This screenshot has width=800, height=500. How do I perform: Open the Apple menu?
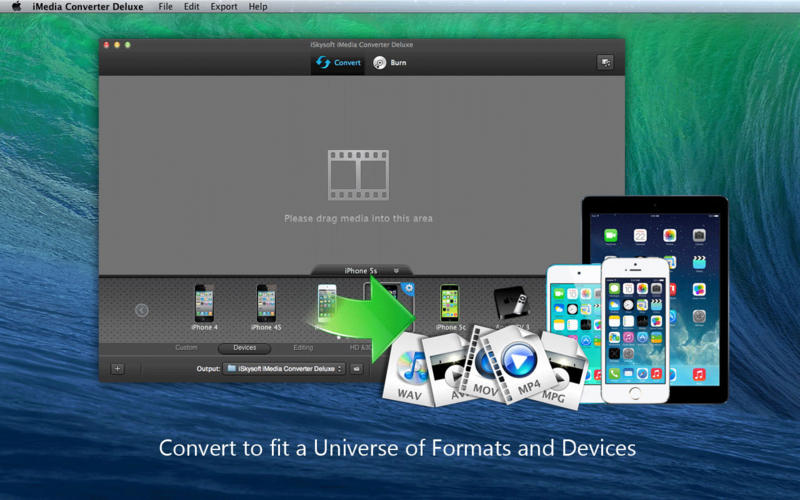coord(16,7)
